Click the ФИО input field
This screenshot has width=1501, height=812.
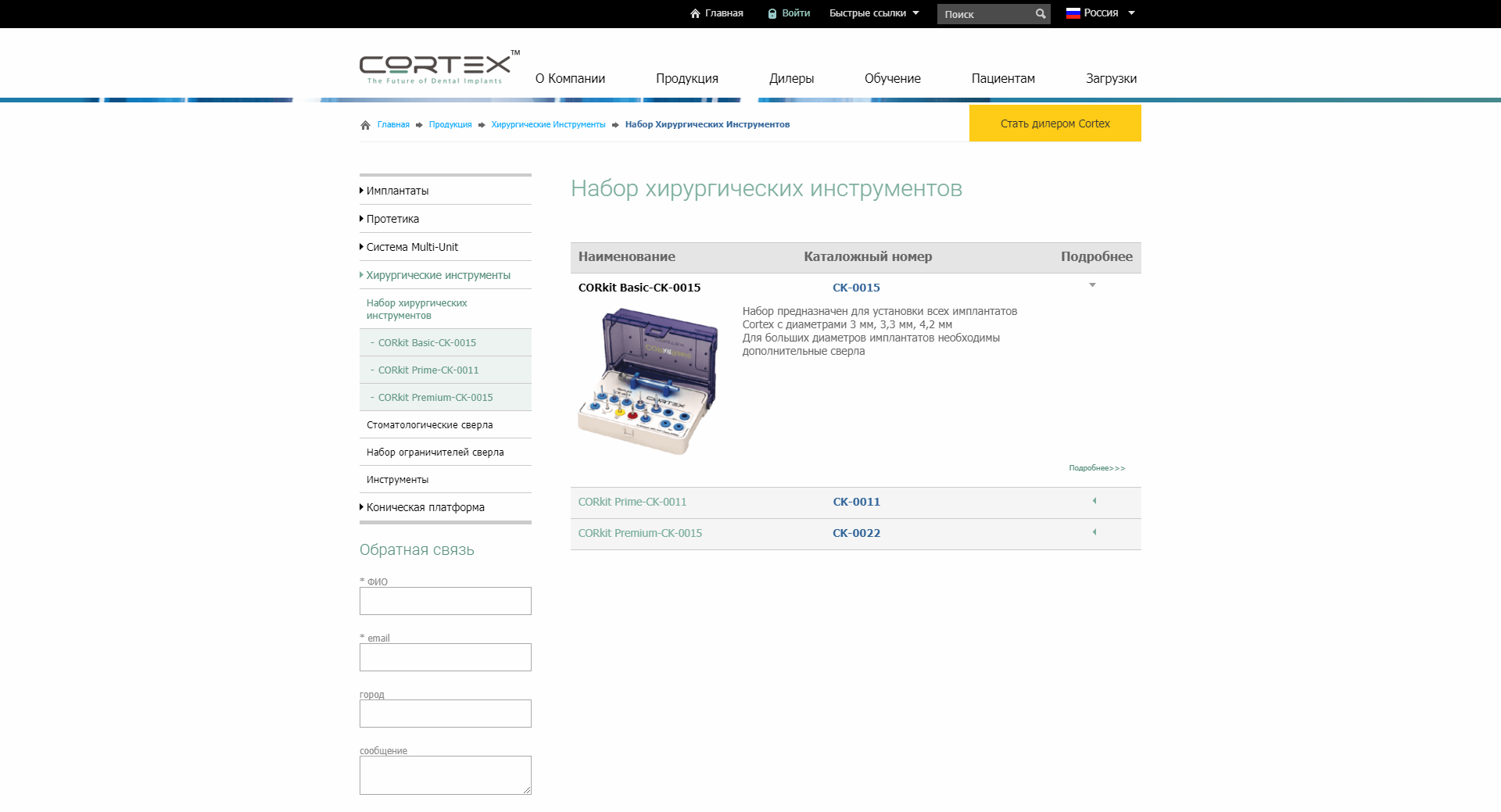[x=446, y=601]
